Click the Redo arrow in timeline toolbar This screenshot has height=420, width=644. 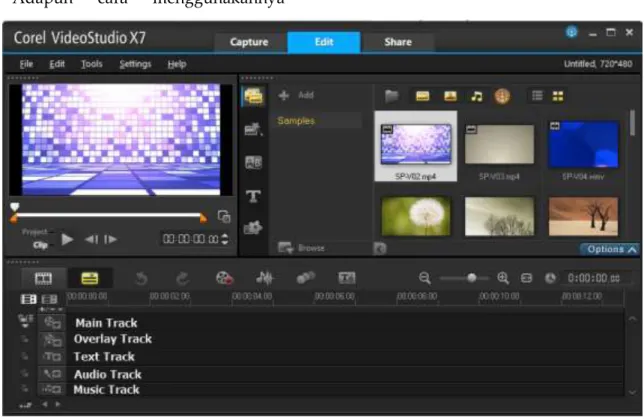(x=182, y=279)
